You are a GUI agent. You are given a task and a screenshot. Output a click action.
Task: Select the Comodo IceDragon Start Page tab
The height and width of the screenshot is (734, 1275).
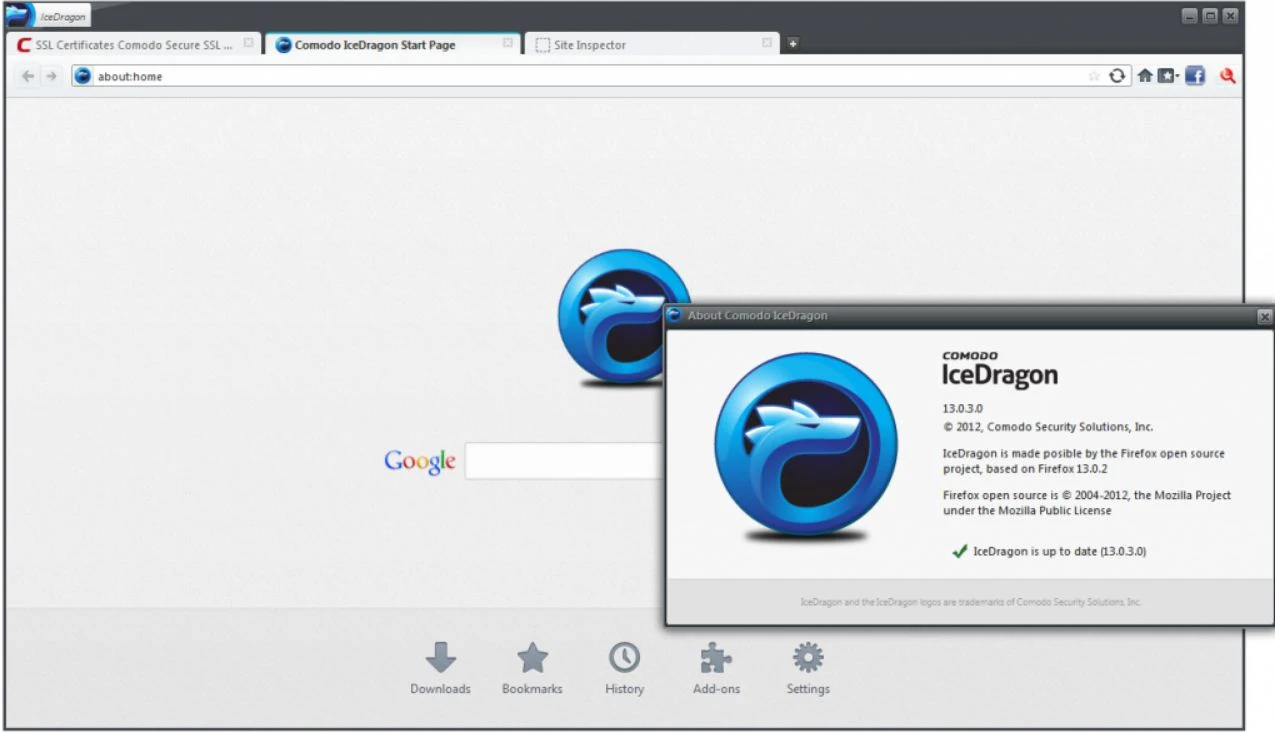(393, 45)
